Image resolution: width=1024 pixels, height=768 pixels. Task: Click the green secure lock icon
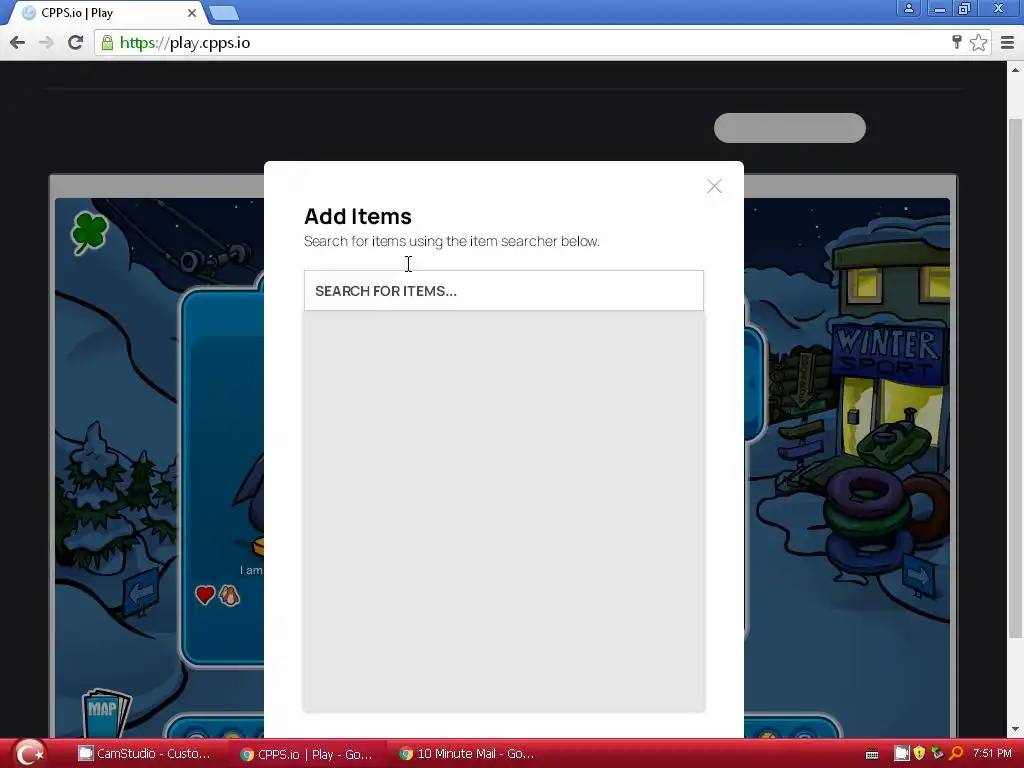point(107,42)
